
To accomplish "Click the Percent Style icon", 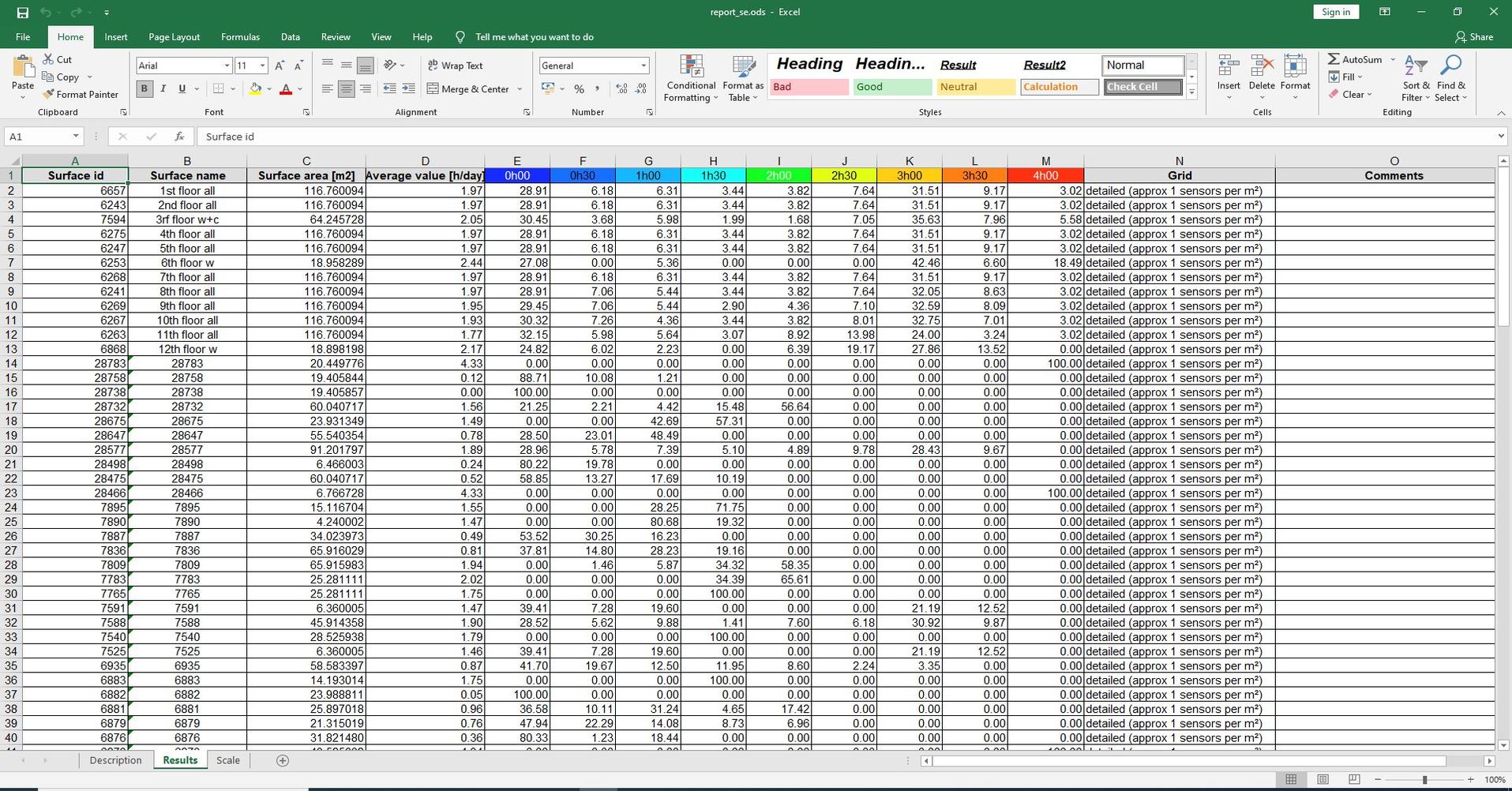I will point(580,88).
